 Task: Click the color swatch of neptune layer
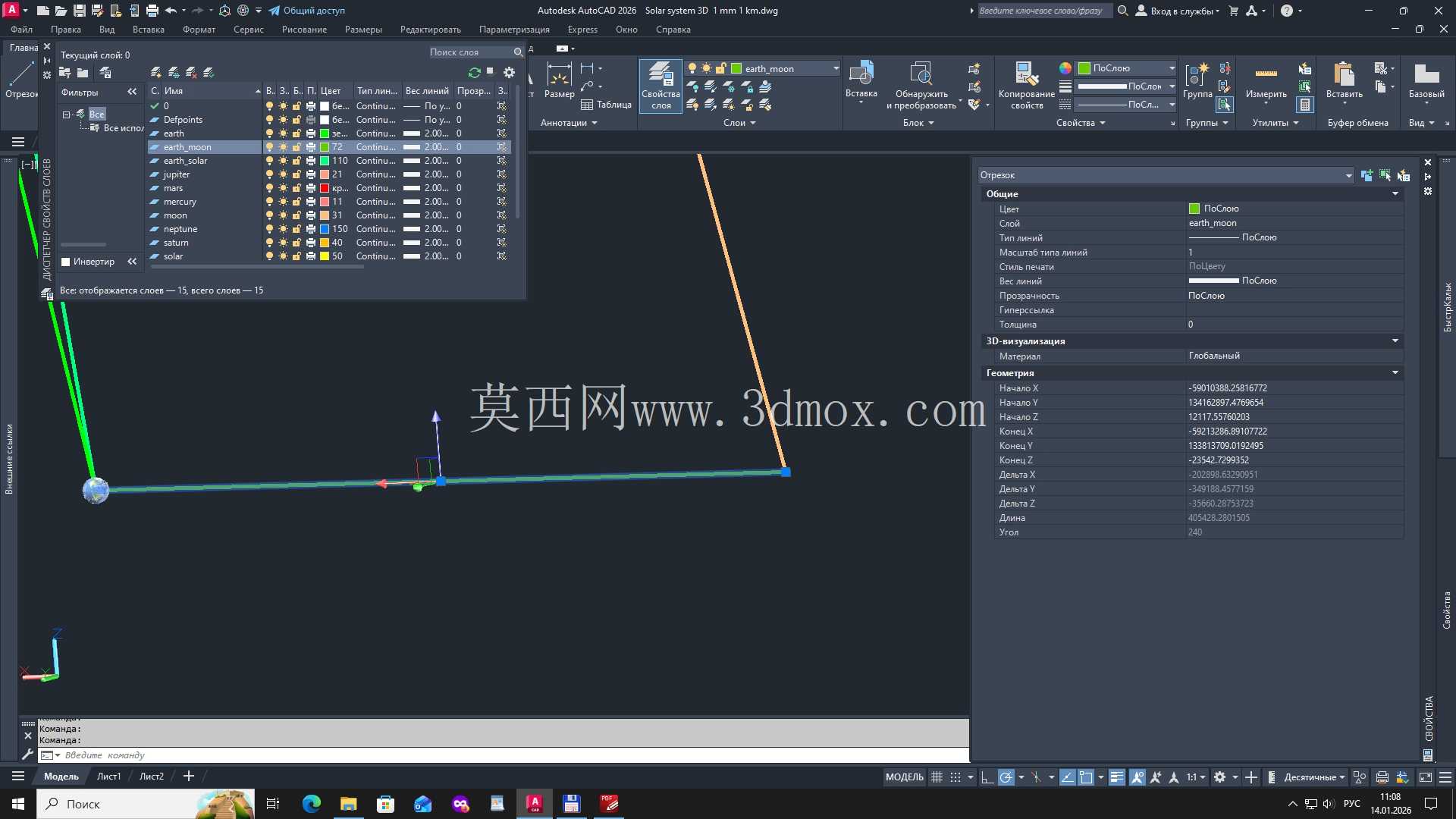(x=325, y=229)
